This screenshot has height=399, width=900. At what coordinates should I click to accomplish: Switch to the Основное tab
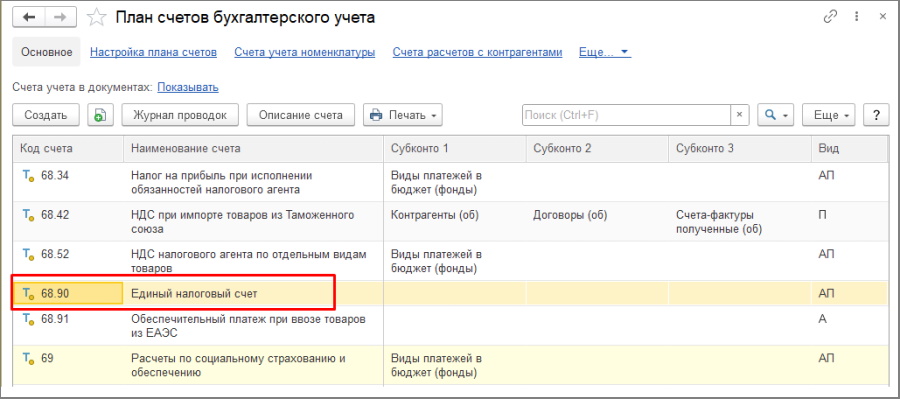coord(46,52)
